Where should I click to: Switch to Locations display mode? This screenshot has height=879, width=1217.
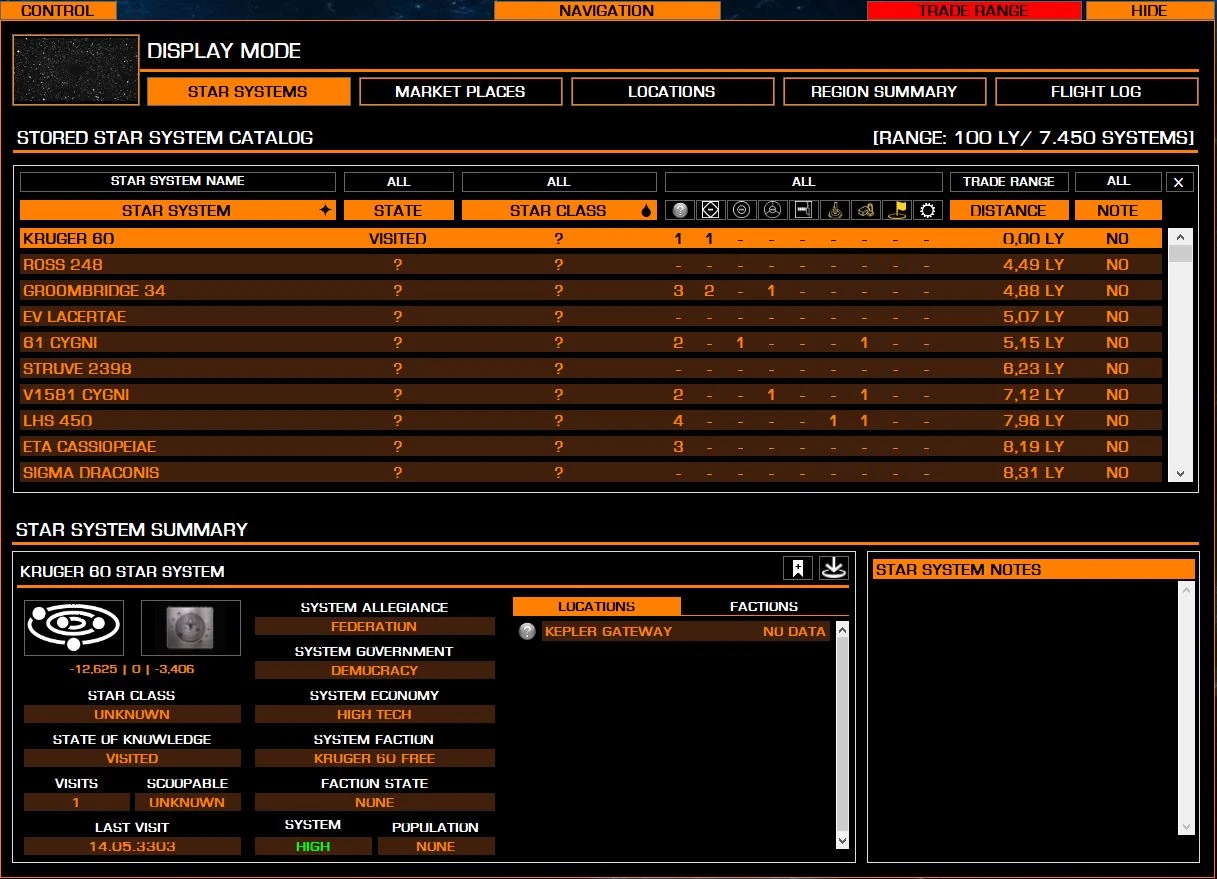click(672, 91)
